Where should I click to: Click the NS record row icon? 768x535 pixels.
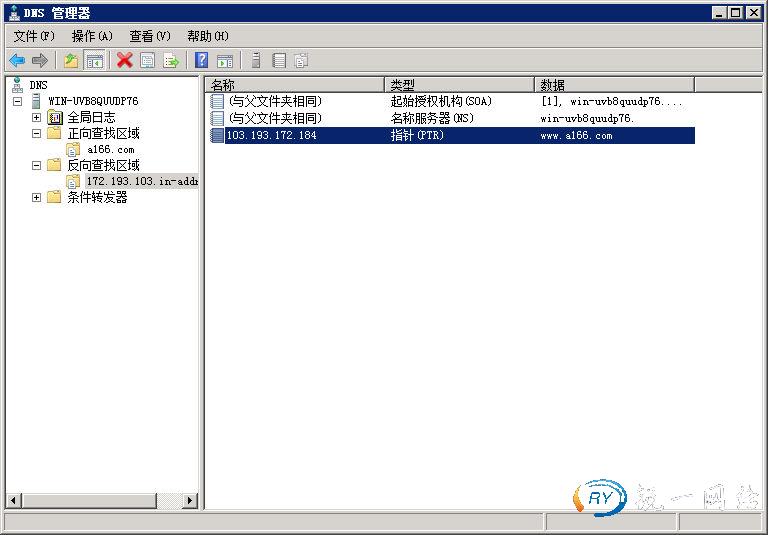(217, 118)
